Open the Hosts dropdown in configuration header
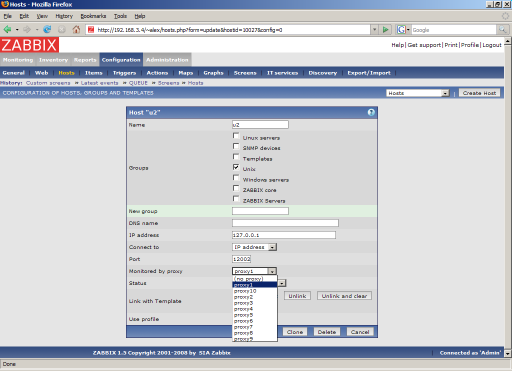 (418, 93)
